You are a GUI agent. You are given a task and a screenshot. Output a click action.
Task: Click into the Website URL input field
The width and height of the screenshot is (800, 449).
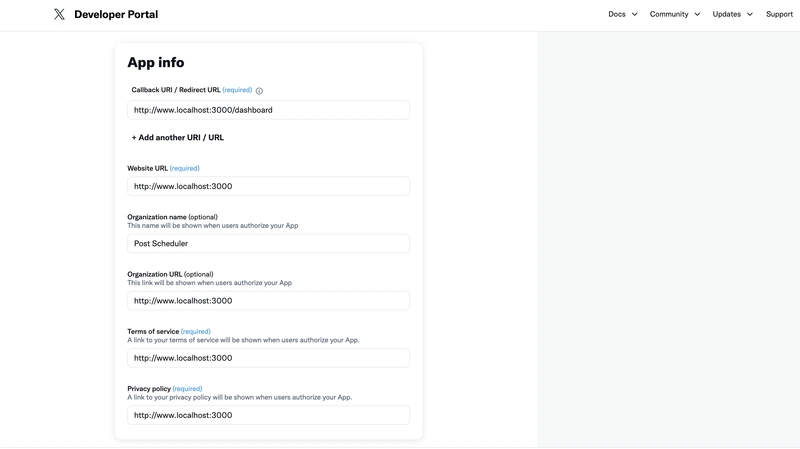click(268, 186)
